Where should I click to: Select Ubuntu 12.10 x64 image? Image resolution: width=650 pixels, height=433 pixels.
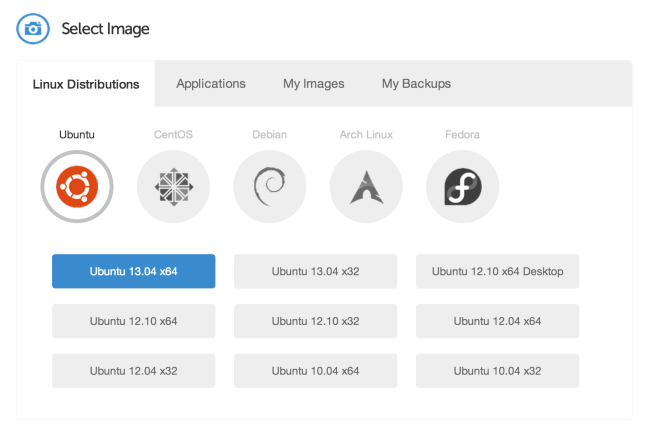[133, 321]
